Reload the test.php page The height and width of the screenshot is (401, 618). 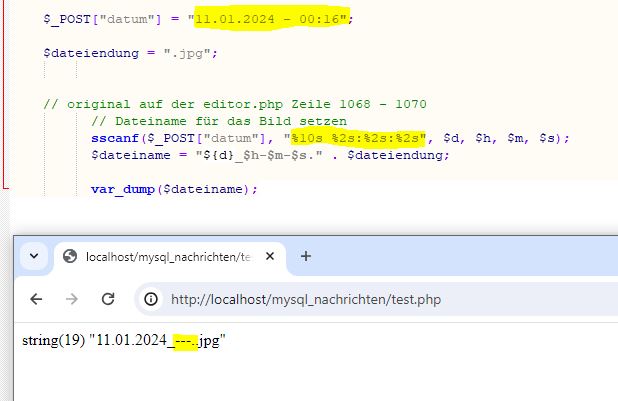tap(108, 299)
